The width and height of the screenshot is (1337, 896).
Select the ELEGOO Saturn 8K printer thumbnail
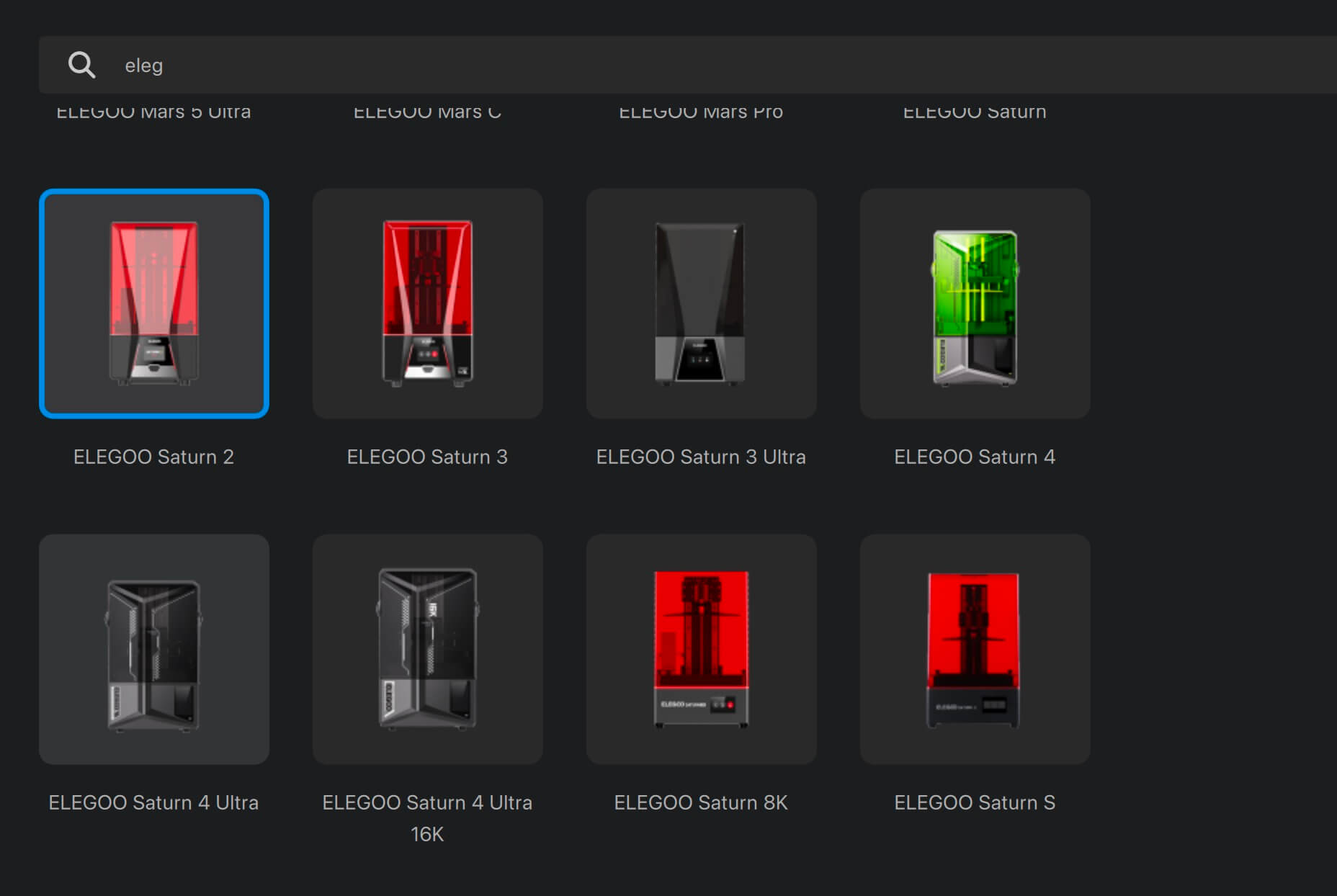coord(702,649)
